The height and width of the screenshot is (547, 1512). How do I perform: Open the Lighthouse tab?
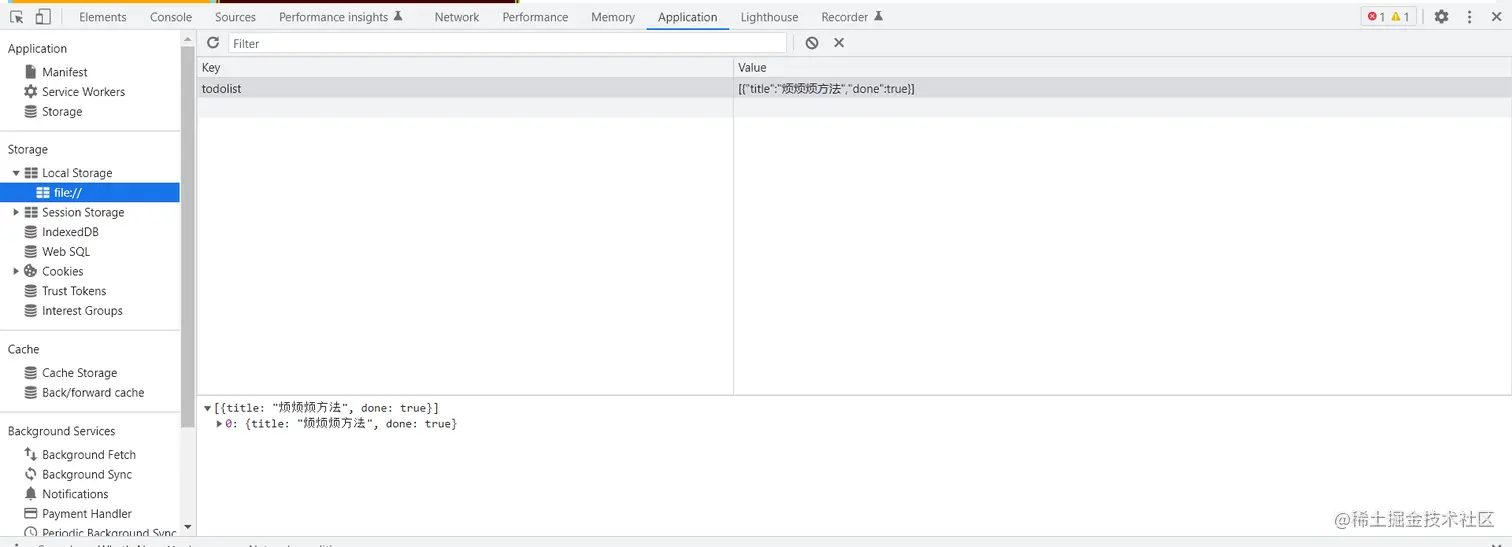click(769, 17)
